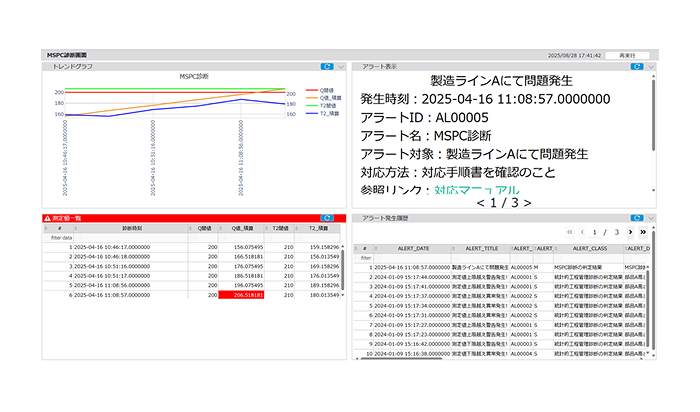Collapse the アラート表示 panel using its chevron
The height and width of the screenshot is (412, 700).
tap(652, 67)
